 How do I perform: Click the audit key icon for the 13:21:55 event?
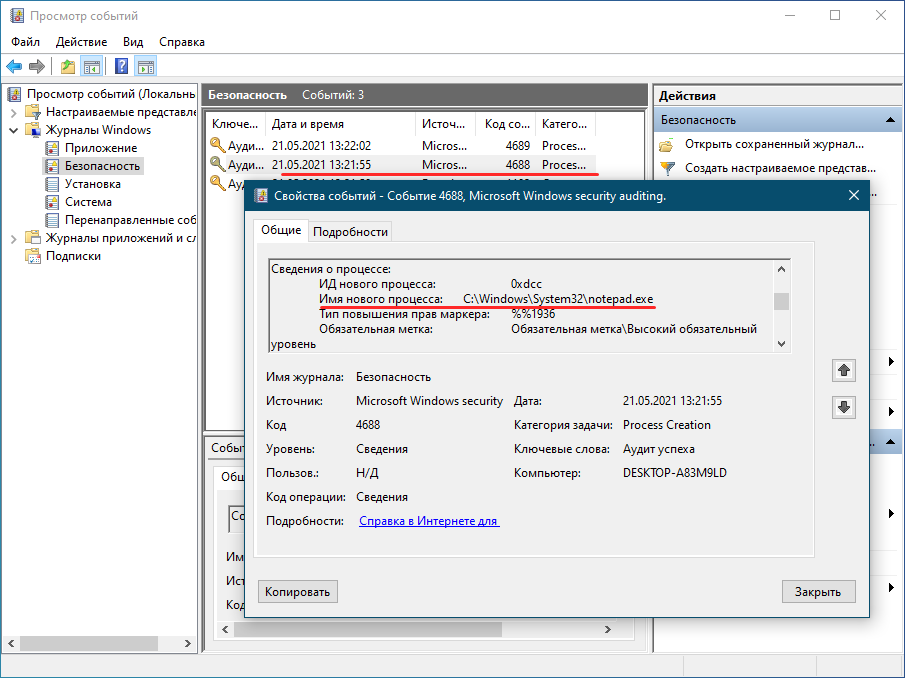[218, 164]
